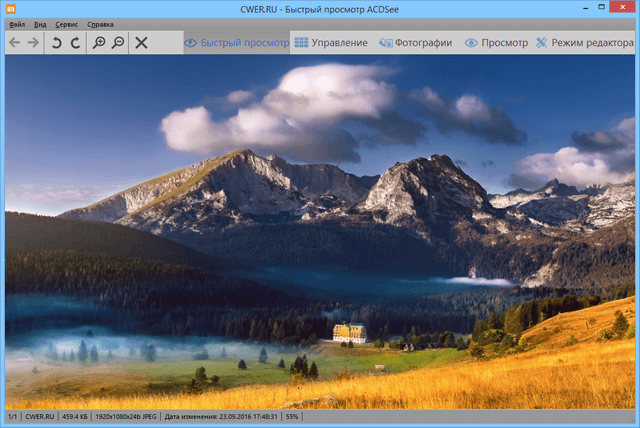Screen dimensions: 640x428
Task: Zoom out with magnifier minus icon
Action: (x=118, y=43)
